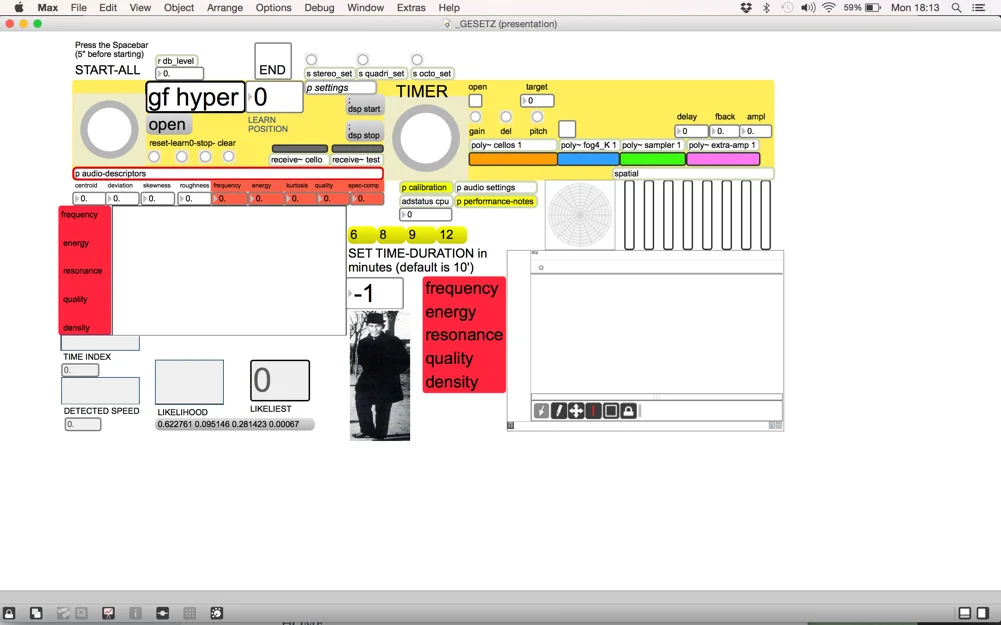Click the square select tool in editor
1001x625 pixels.
point(611,411)
